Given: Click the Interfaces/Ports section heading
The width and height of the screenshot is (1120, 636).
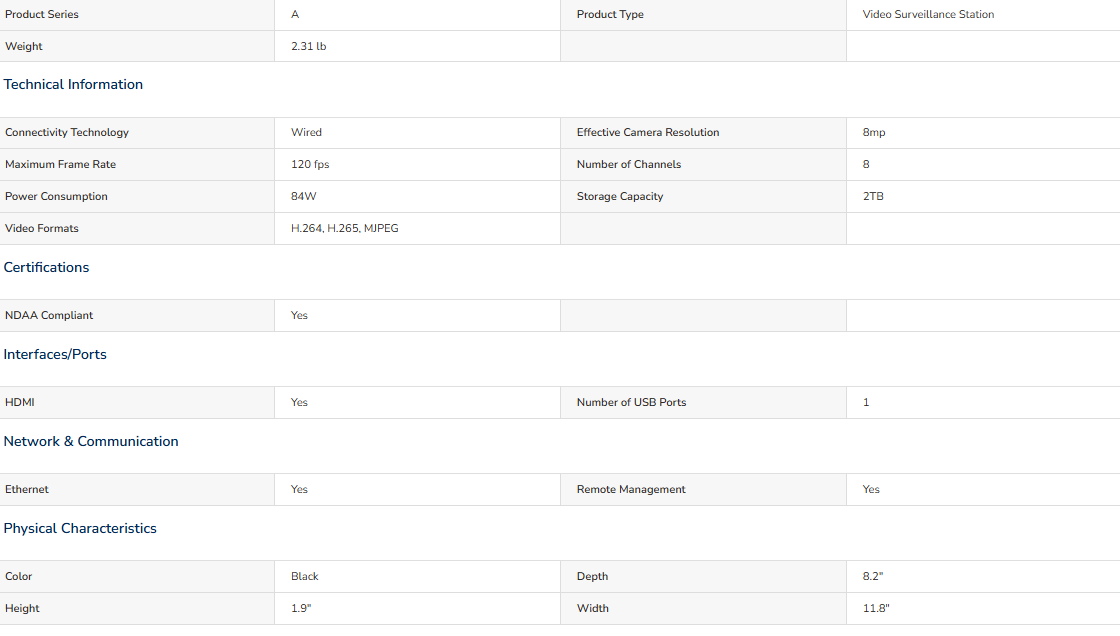Looking at the screenshot, I should [x=55, y=355].
